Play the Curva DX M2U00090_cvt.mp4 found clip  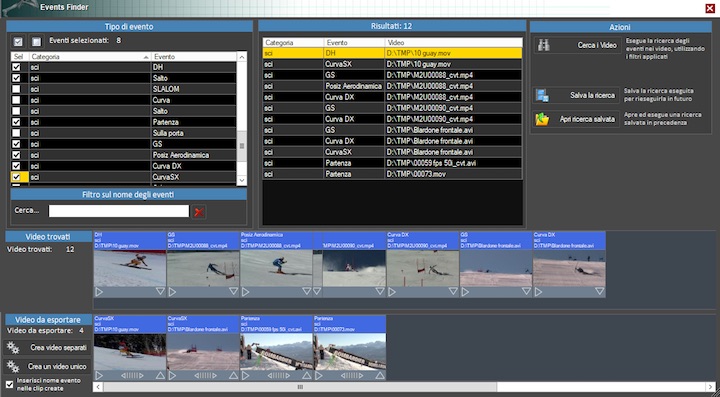pyautogui.click(x=392, y=291)
